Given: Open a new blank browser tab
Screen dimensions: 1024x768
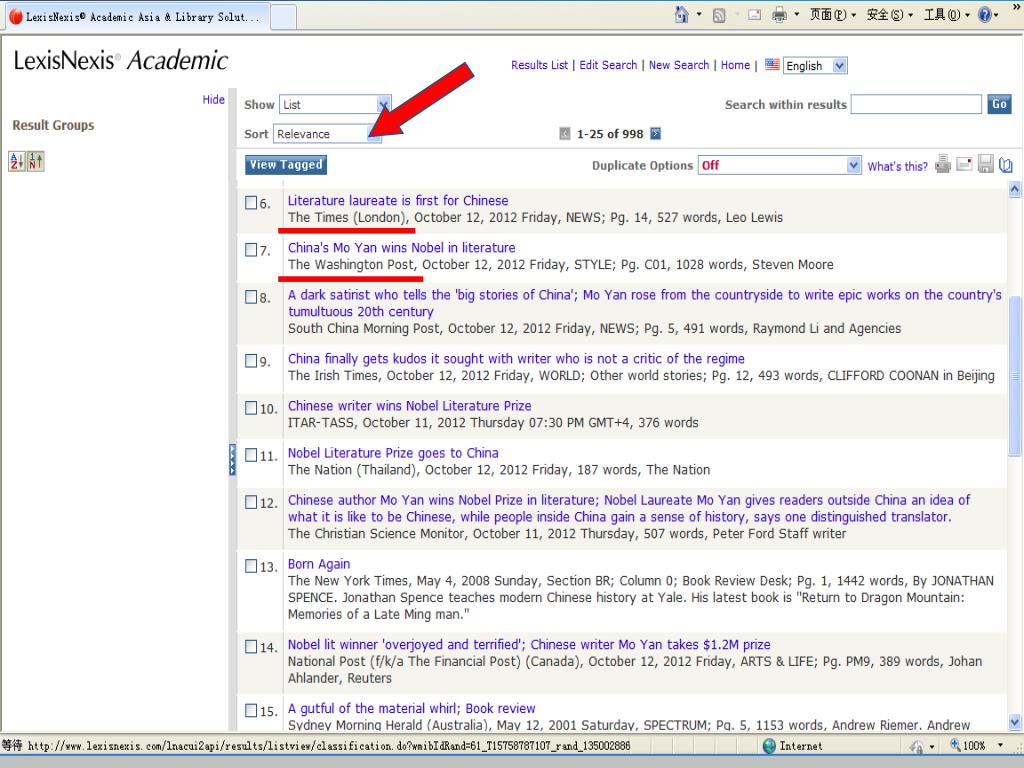Looking at the screenshot, I should [x=283, y=17].
